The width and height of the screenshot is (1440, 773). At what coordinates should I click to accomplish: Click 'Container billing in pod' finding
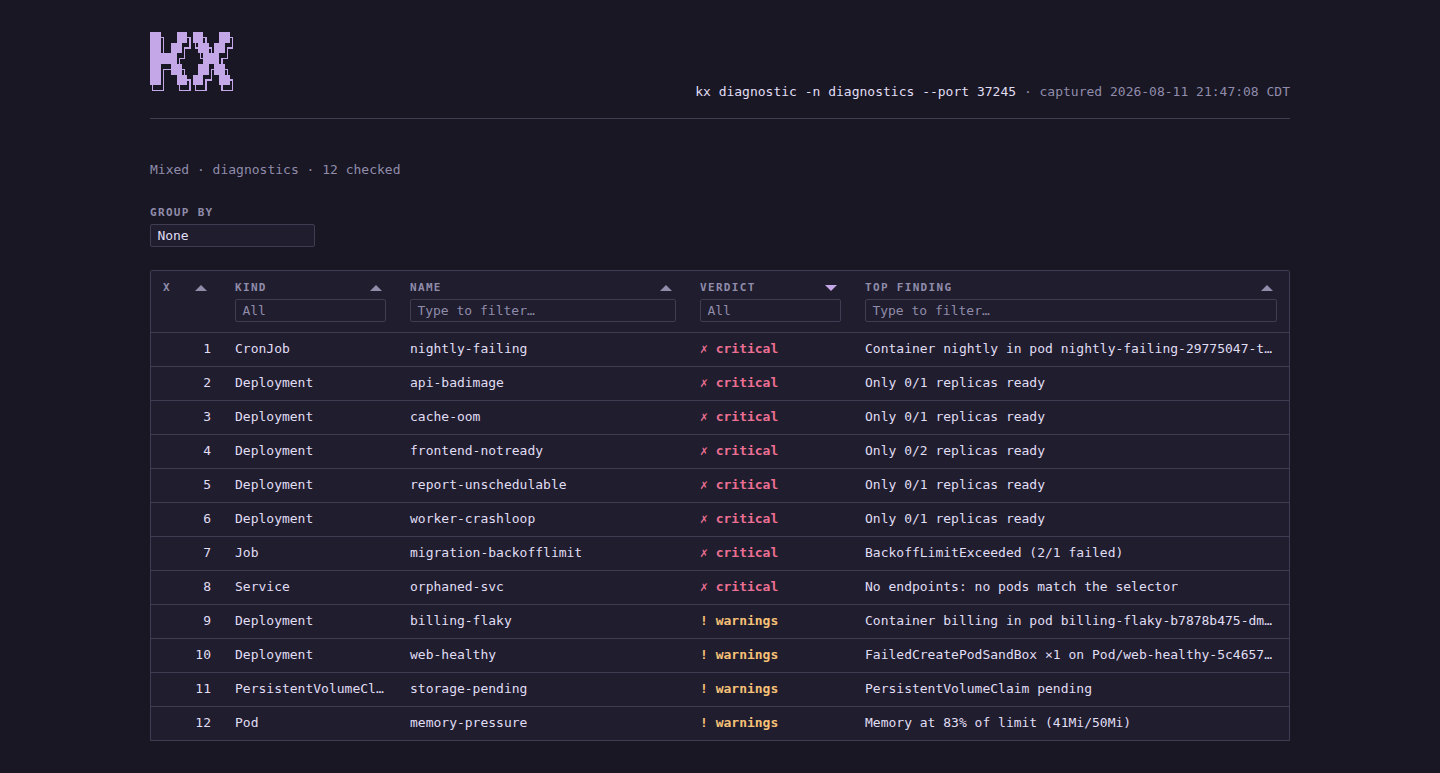point(1069,621)
